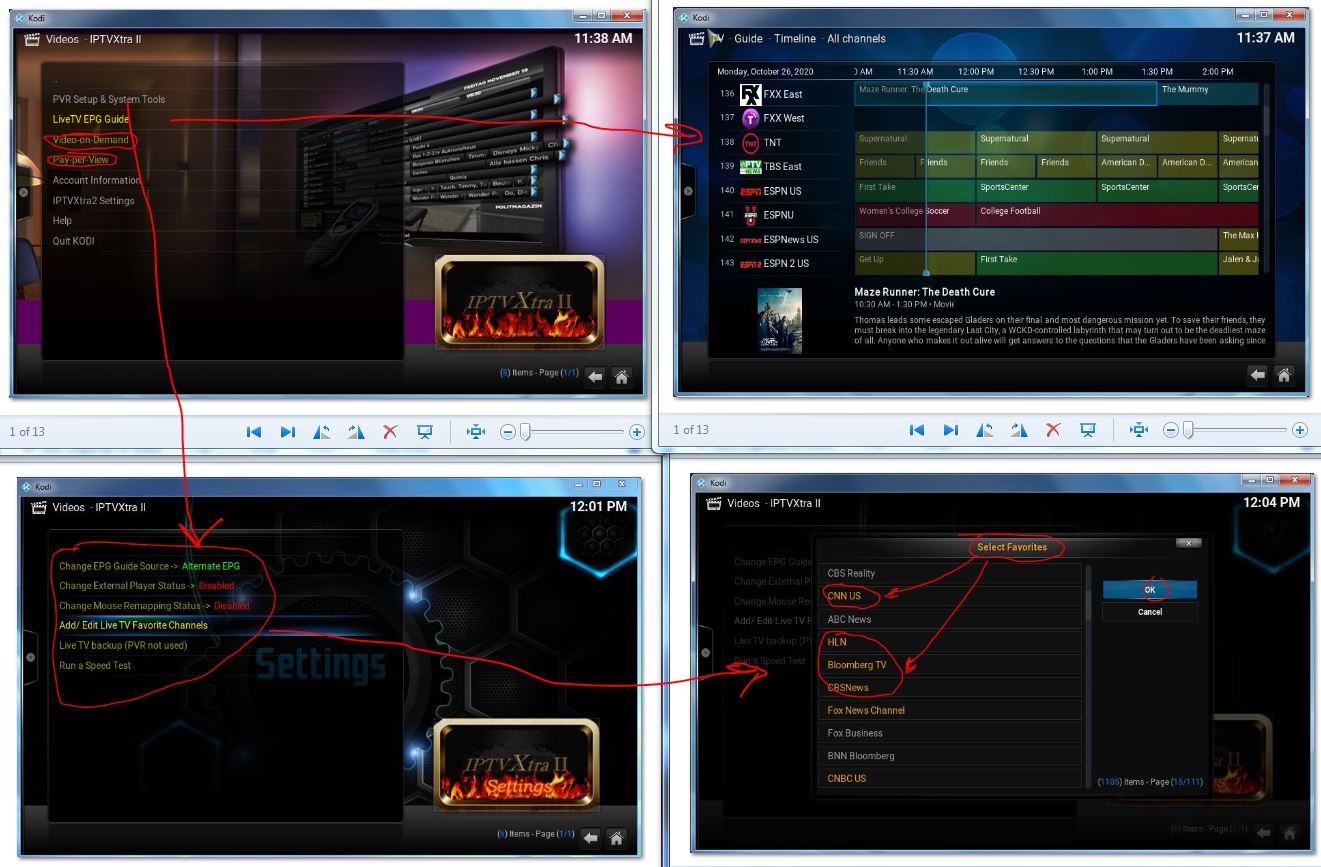1321x867 pixels.
Task: Expand side menu arrow in IPTVXtra main menu window
Action: 22,192
